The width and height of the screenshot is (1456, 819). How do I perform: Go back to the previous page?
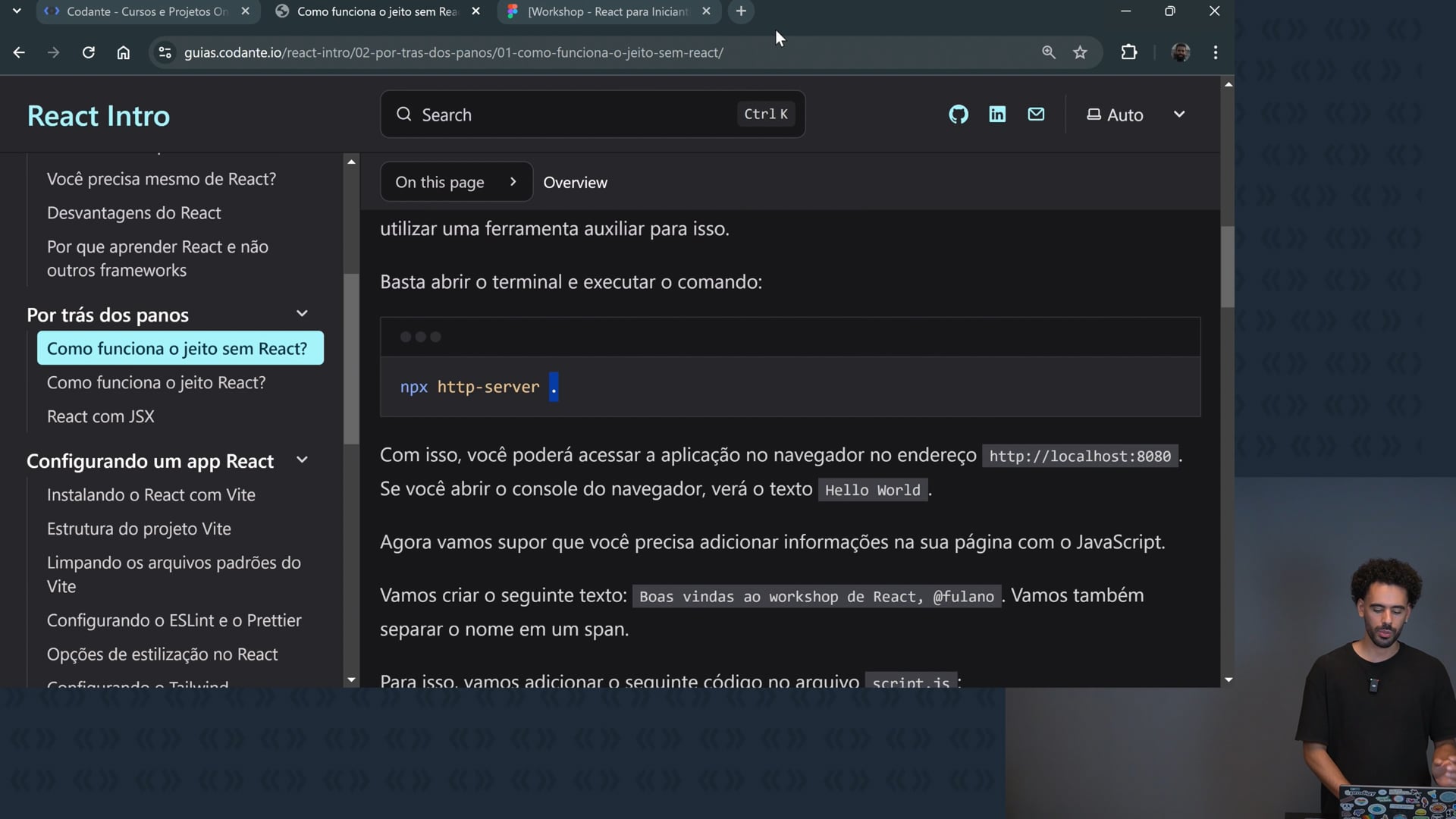(19, 52)
